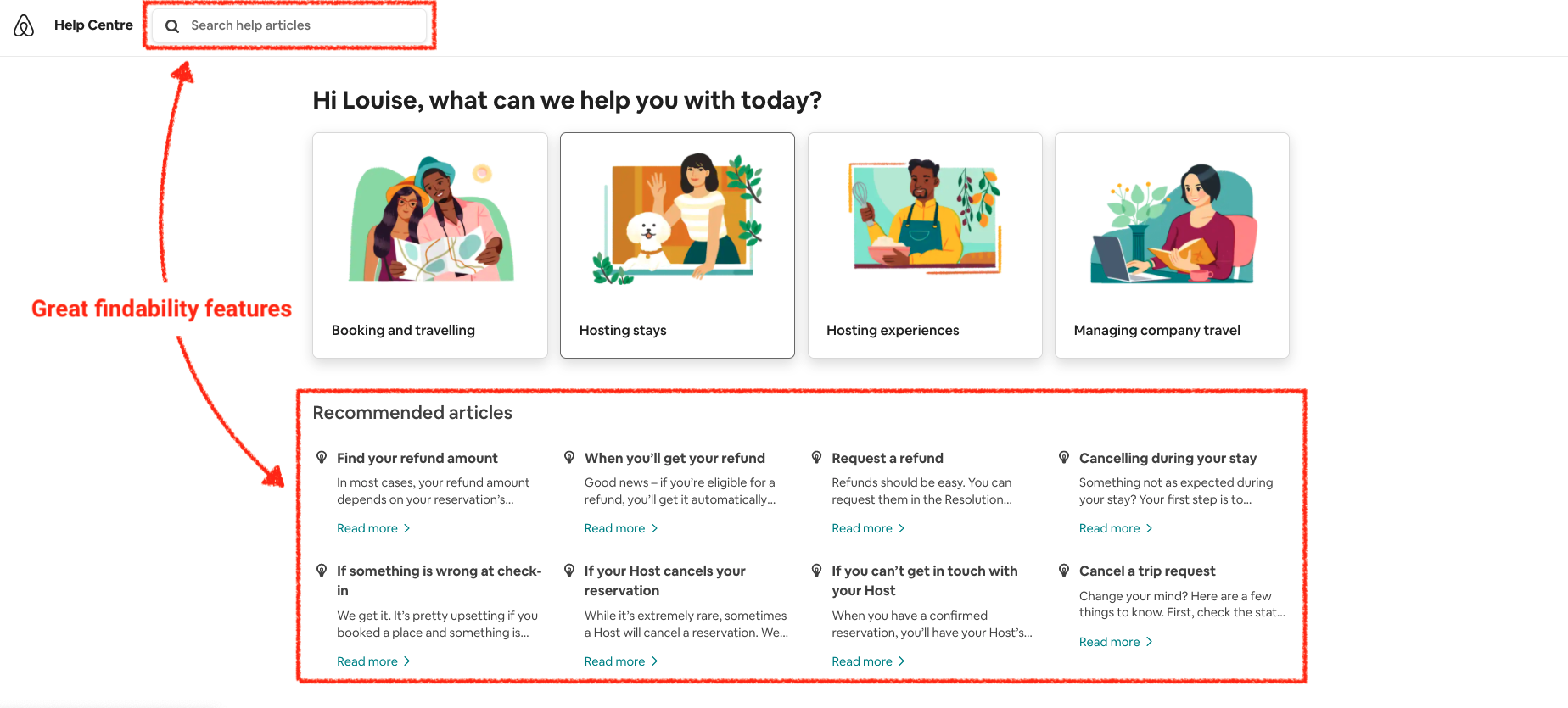The width and height of the screenshot is (1568, 708).
Task: Click the lightbulb icon beside When you'll get your refund
Action: 569,456
